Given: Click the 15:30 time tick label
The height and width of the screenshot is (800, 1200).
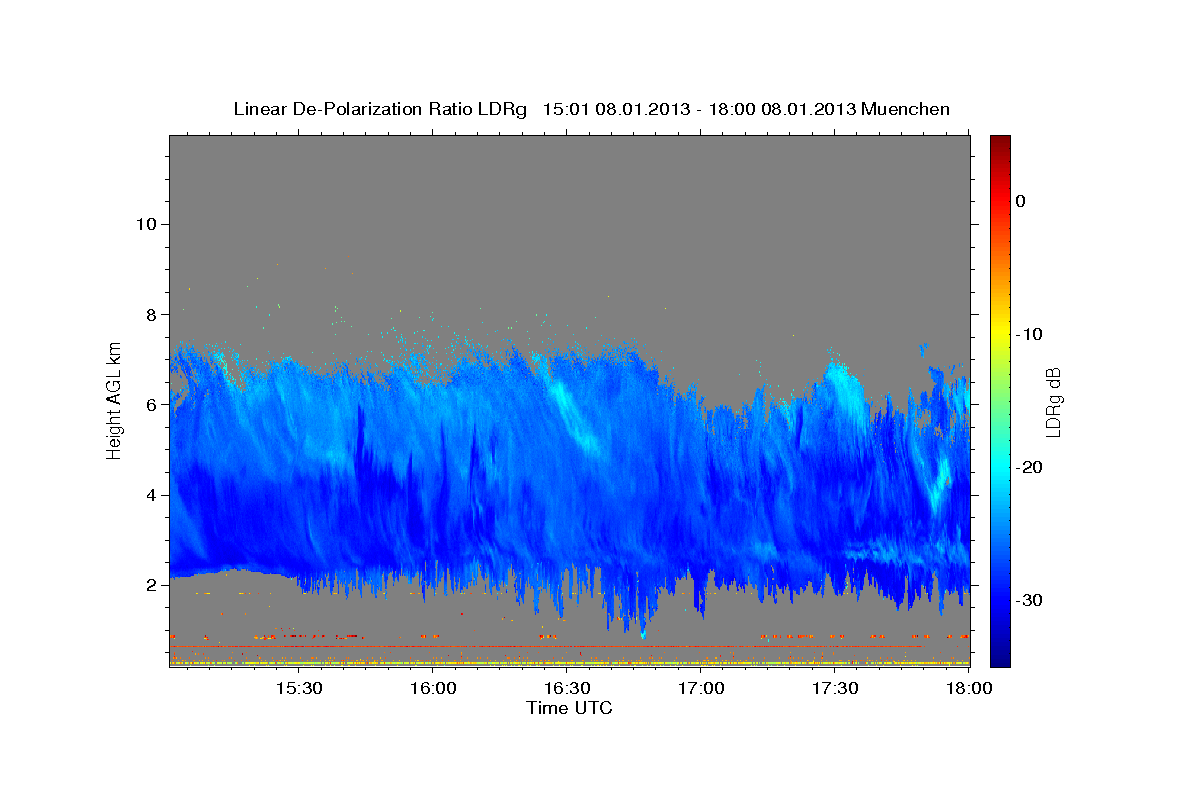Looking at the screenshot, I should (298, 689).
